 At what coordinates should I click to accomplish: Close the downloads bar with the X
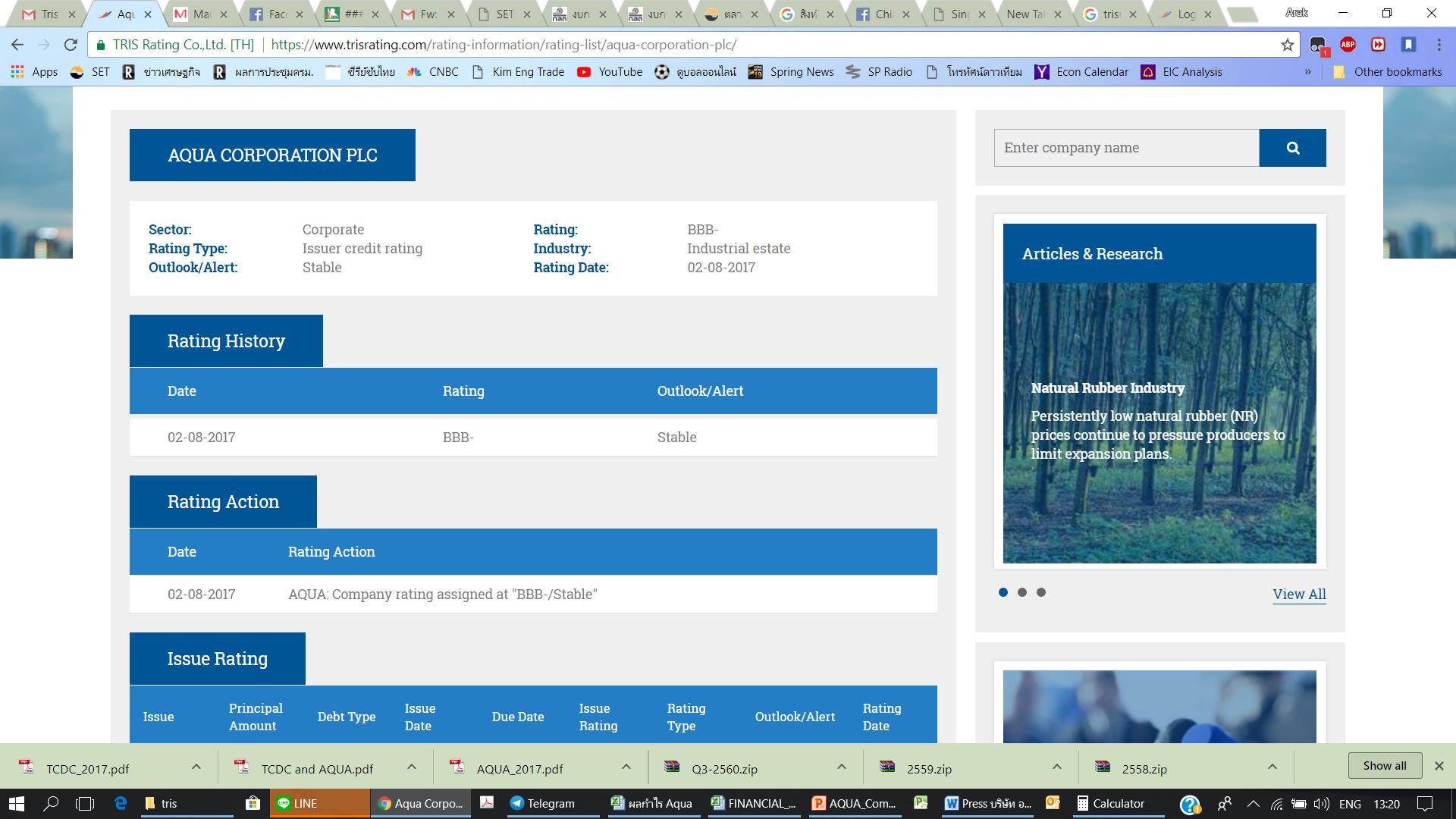click(1439, 766)
